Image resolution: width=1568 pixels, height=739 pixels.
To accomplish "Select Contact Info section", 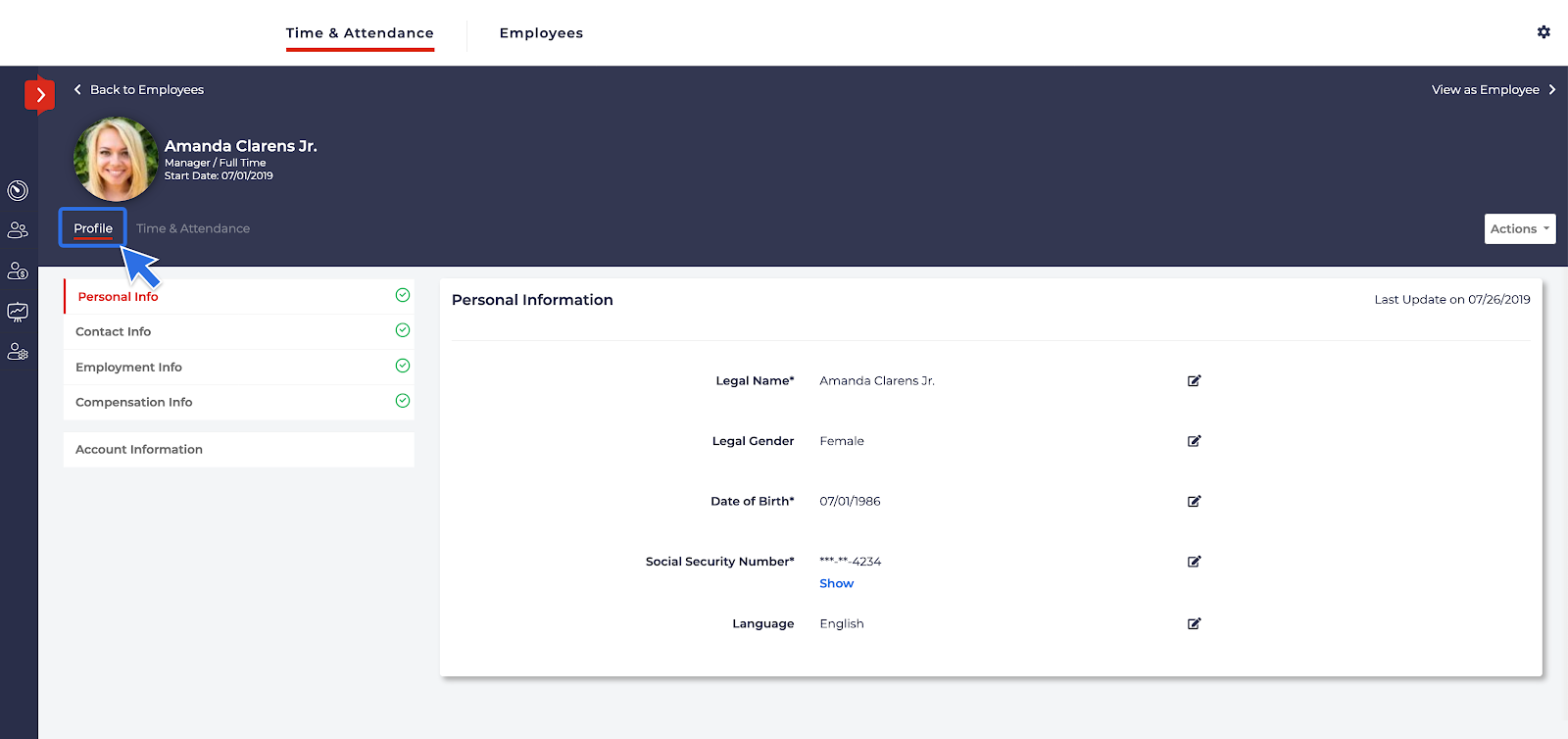I will pyautogui.click(x=114, y=332).
